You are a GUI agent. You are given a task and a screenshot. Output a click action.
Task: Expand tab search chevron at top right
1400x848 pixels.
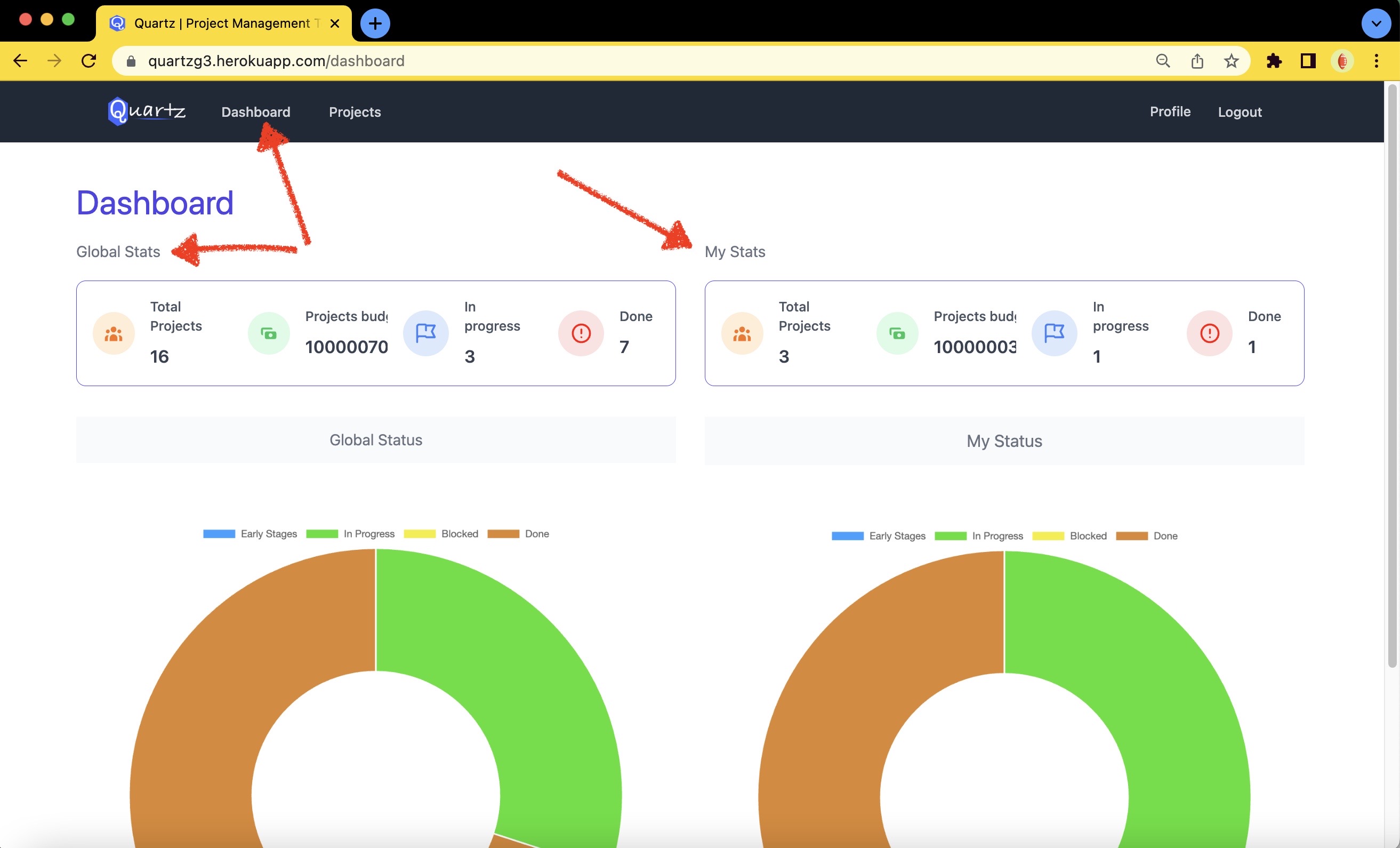[1375, 23]
